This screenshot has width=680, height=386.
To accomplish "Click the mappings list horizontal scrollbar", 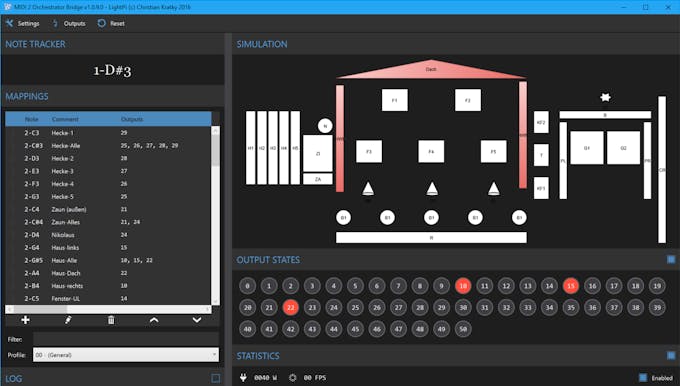I will [108, 309].
